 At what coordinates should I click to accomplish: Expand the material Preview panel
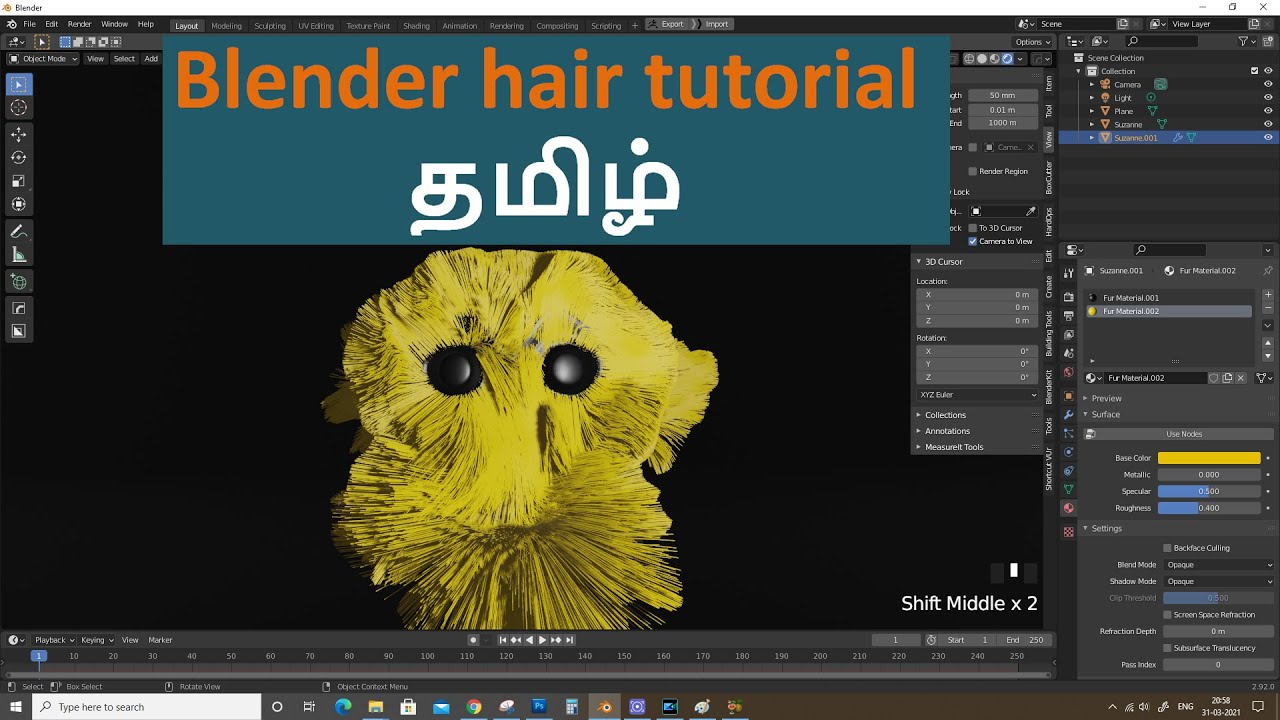1105,398
